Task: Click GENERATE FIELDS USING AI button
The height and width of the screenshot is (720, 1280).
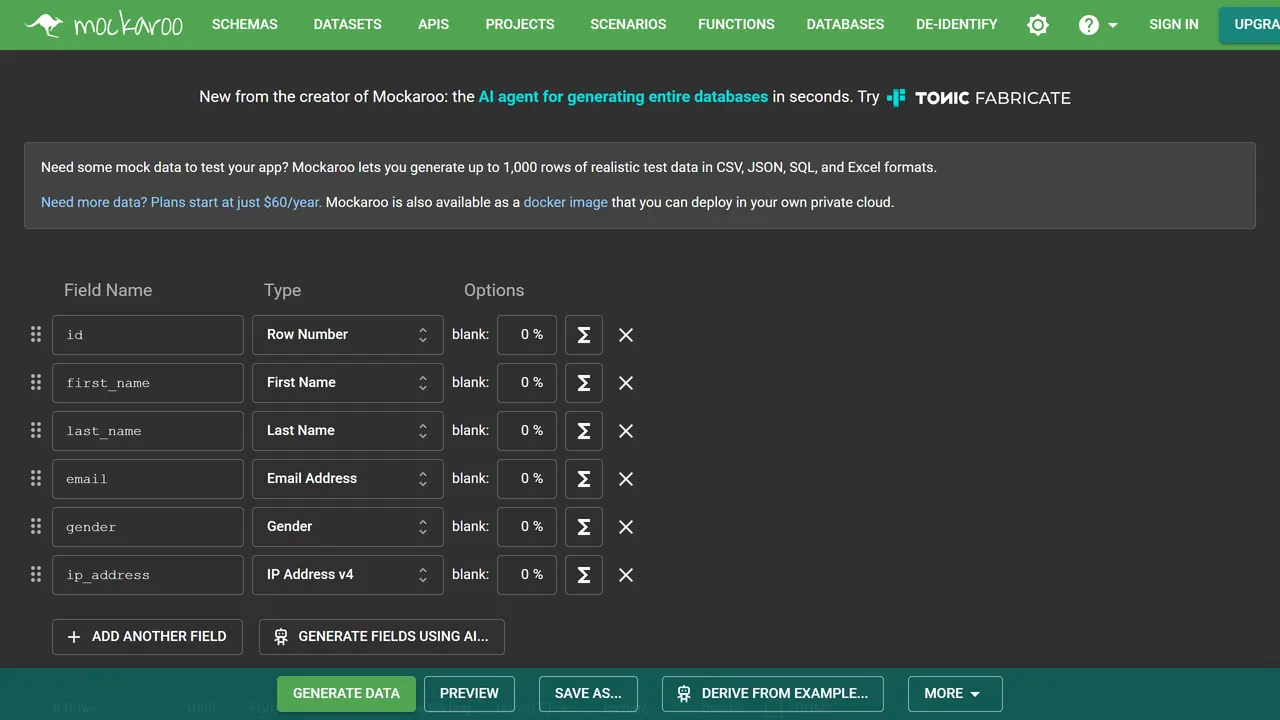Action: pos(382,636)
